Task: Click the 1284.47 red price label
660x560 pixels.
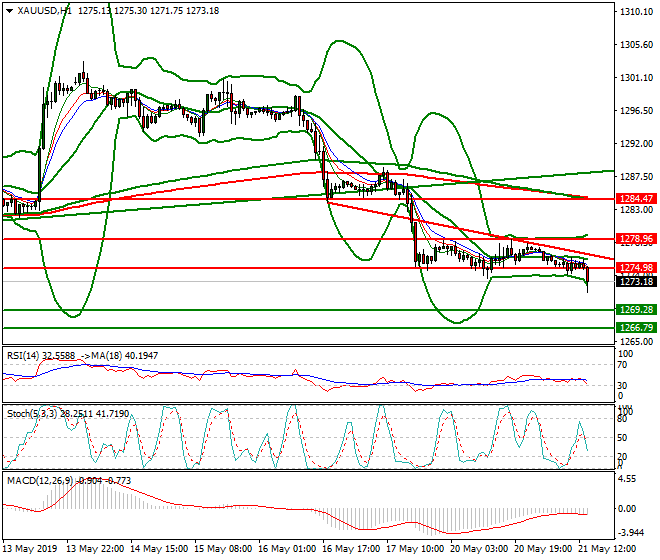Action: tap(636, 198)
